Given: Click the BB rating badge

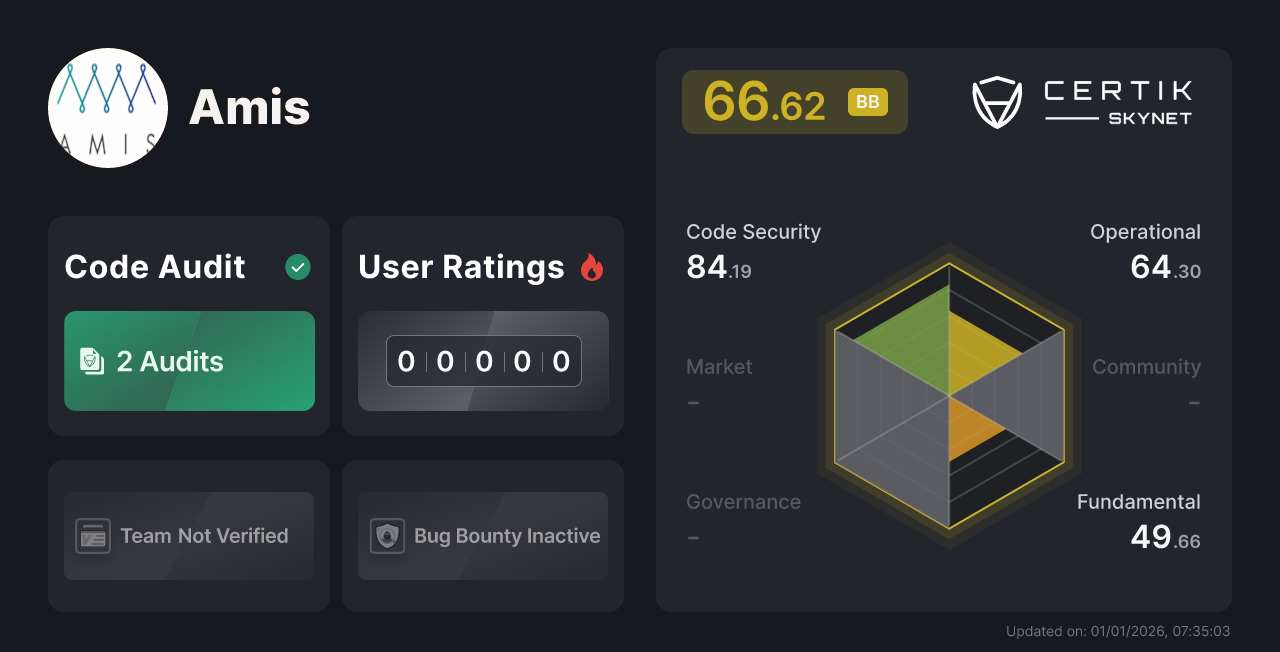Looking at the screenshot, I should 867,101.
